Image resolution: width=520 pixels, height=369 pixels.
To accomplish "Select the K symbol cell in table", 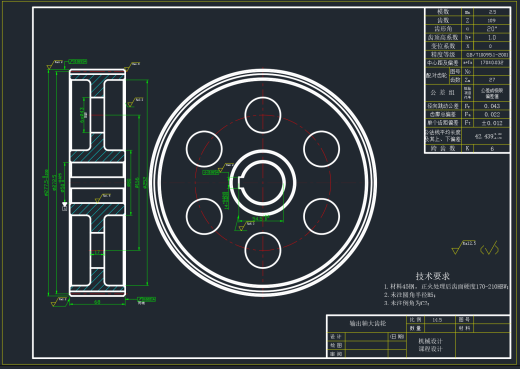I will (467, 148).
